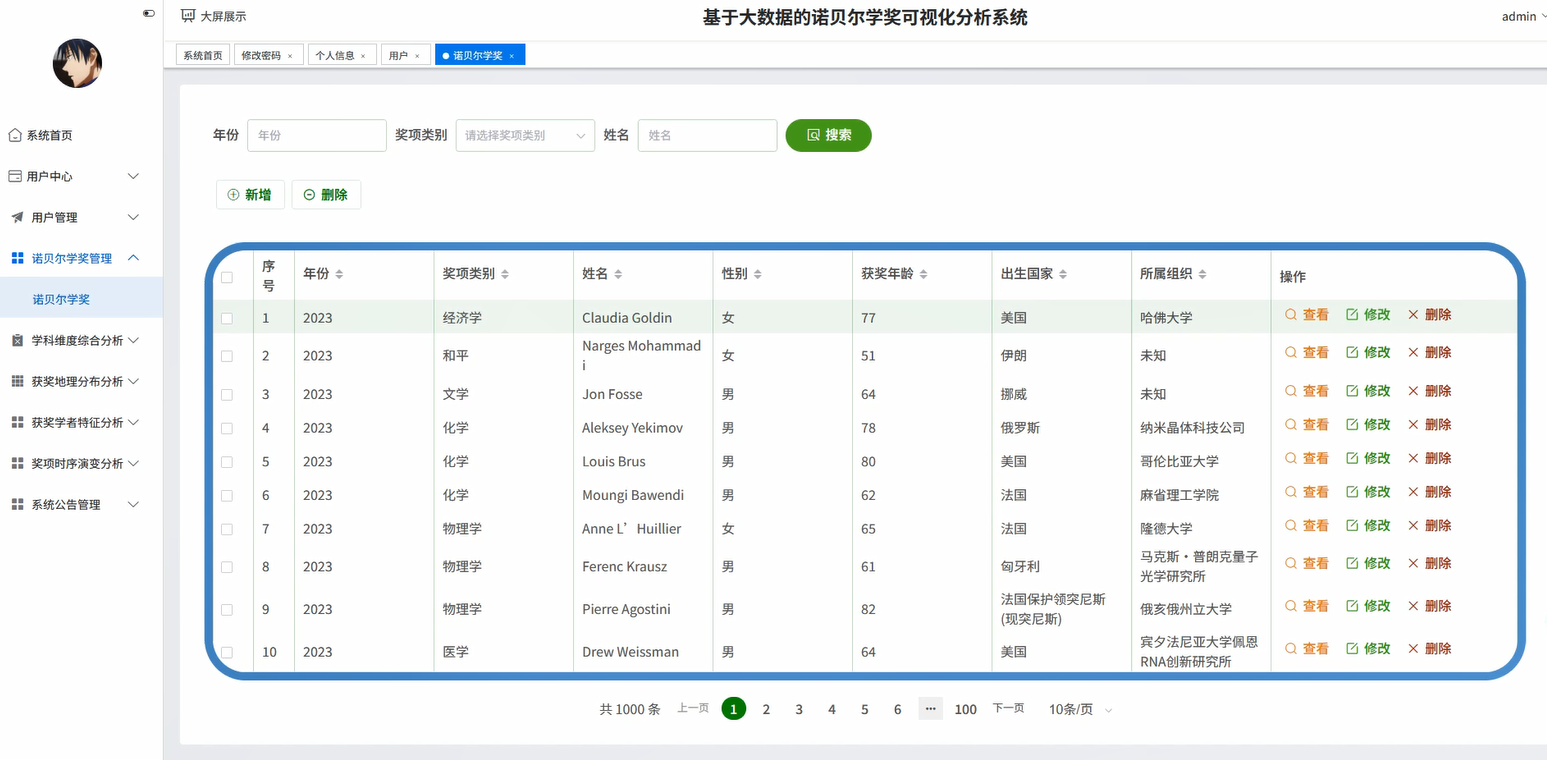The image size is (1547, 760).
Task: Sort table by 奖项类别 column
Action: coord(505,274)
